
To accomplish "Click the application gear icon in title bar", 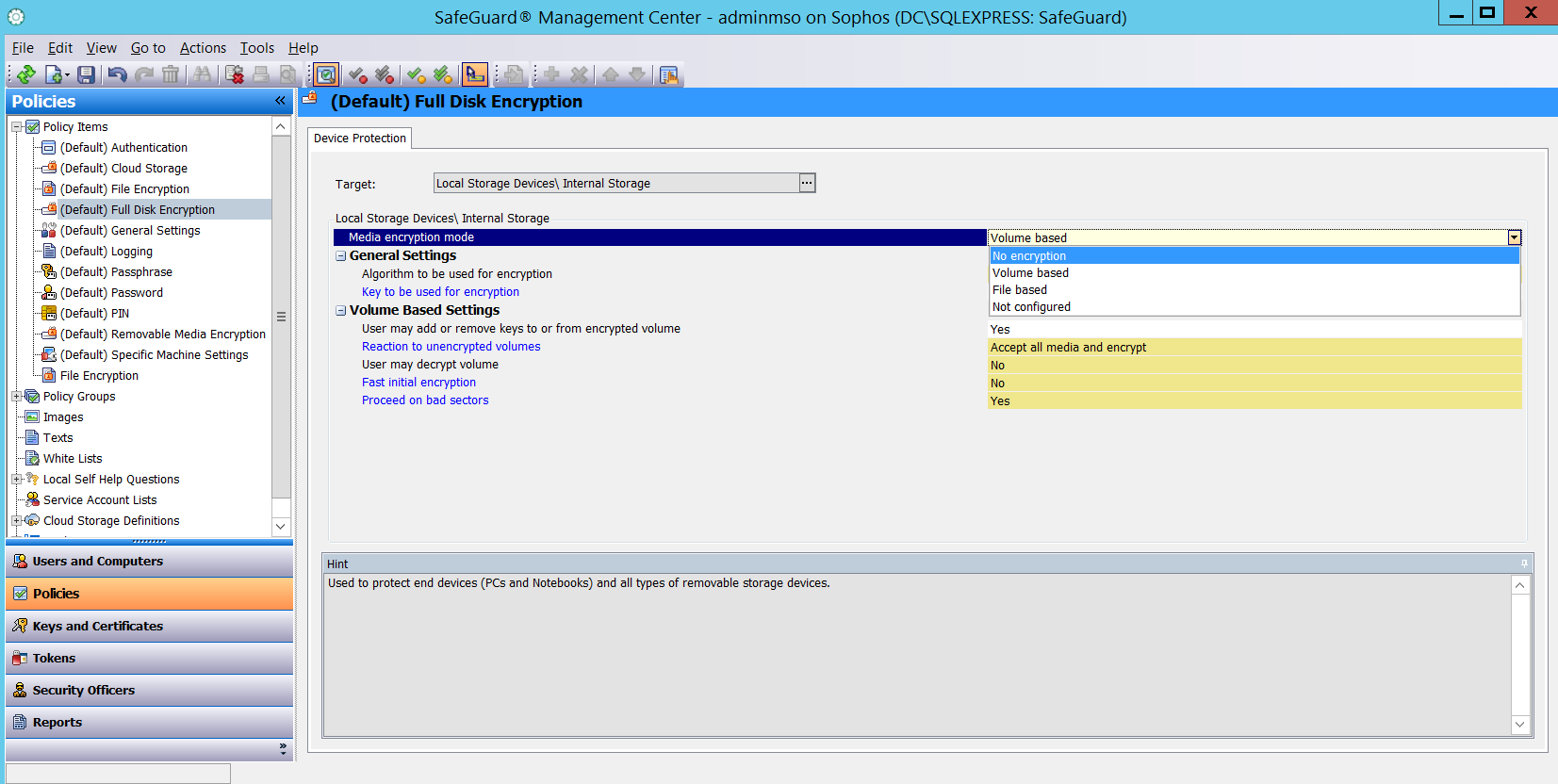I will point(16,17).
